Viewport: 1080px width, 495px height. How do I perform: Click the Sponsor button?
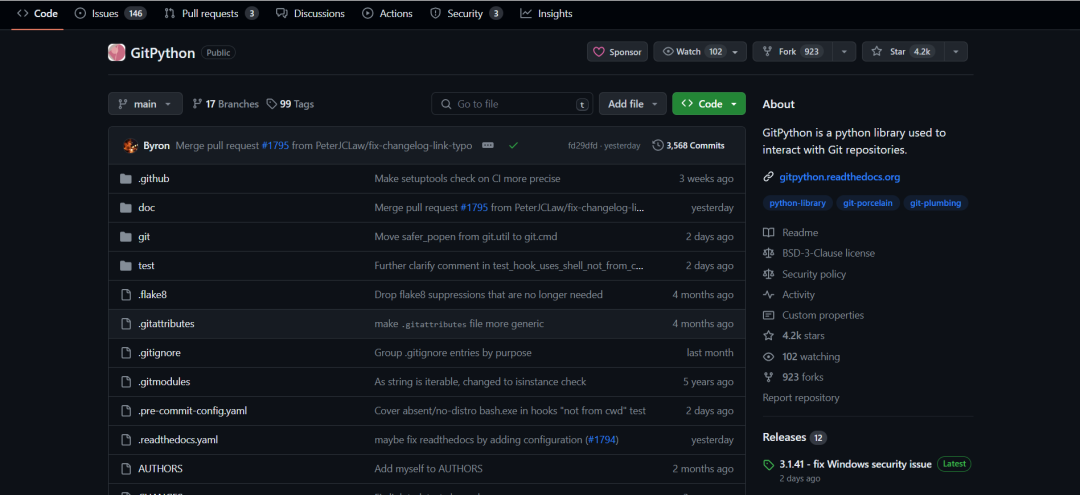(x=617, y=52)
